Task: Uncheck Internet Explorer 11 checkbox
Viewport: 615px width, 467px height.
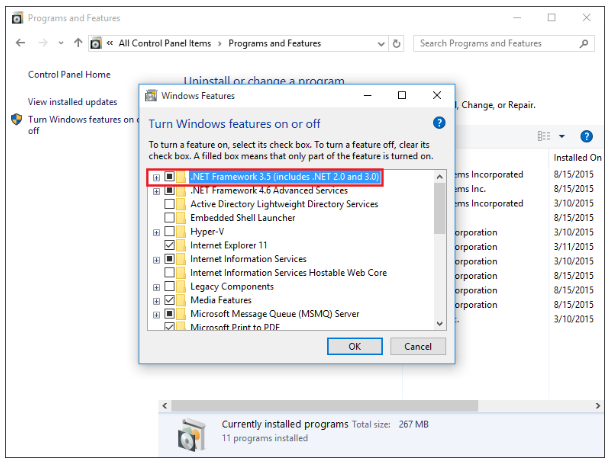Action: [169, 245]
